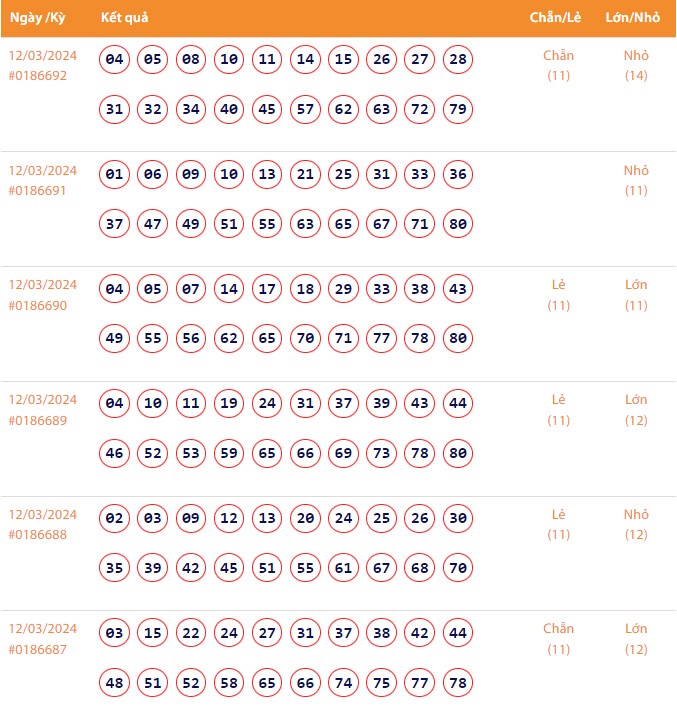Click draw ID #0186688
This screenshot has width=677, height=716.
point(38,535)
